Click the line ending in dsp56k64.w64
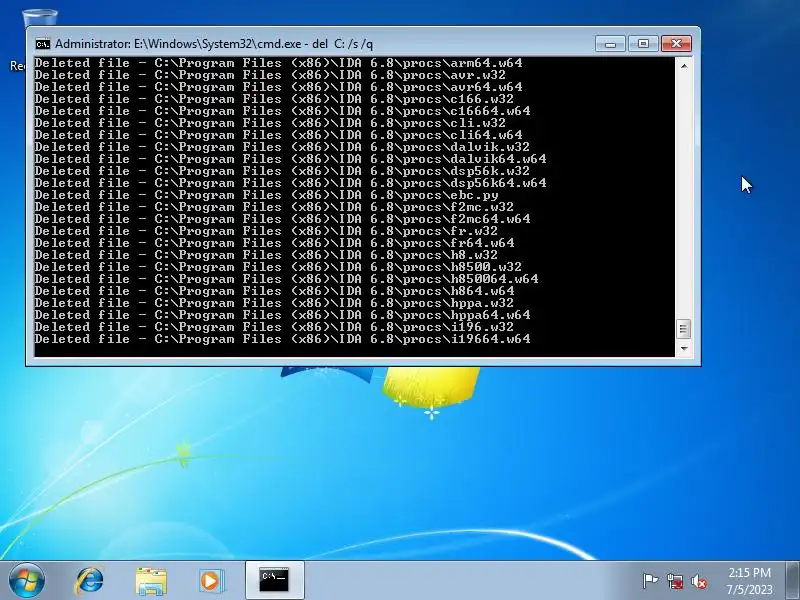Viewport: 800px width, 600px height. point(290,183)
